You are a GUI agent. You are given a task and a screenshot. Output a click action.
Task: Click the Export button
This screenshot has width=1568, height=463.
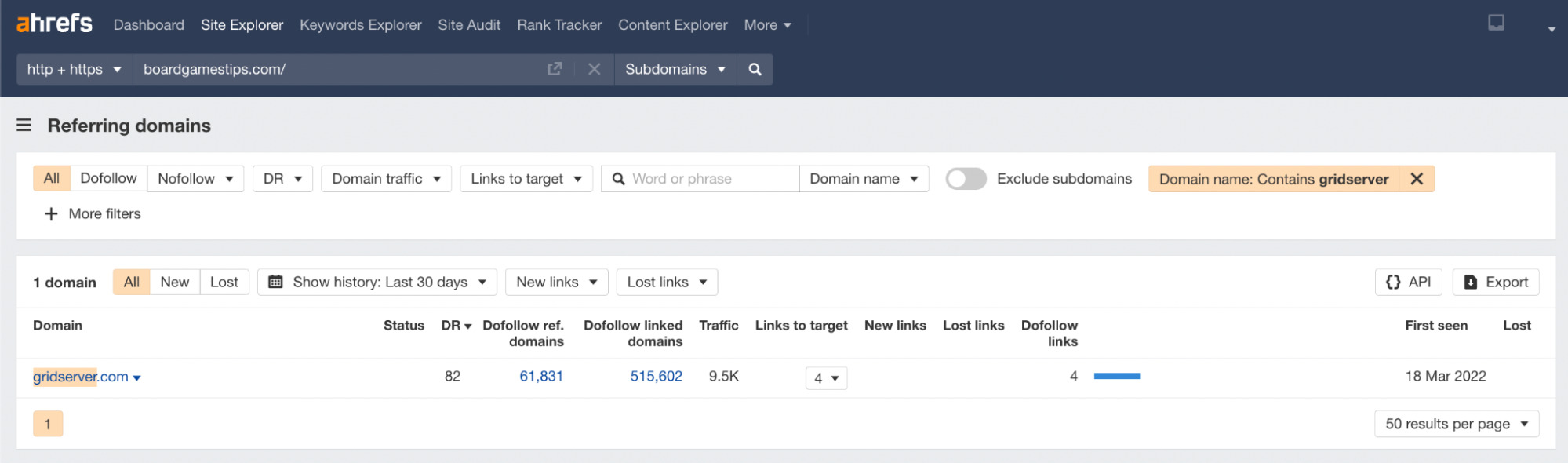tap(1496, 282)
